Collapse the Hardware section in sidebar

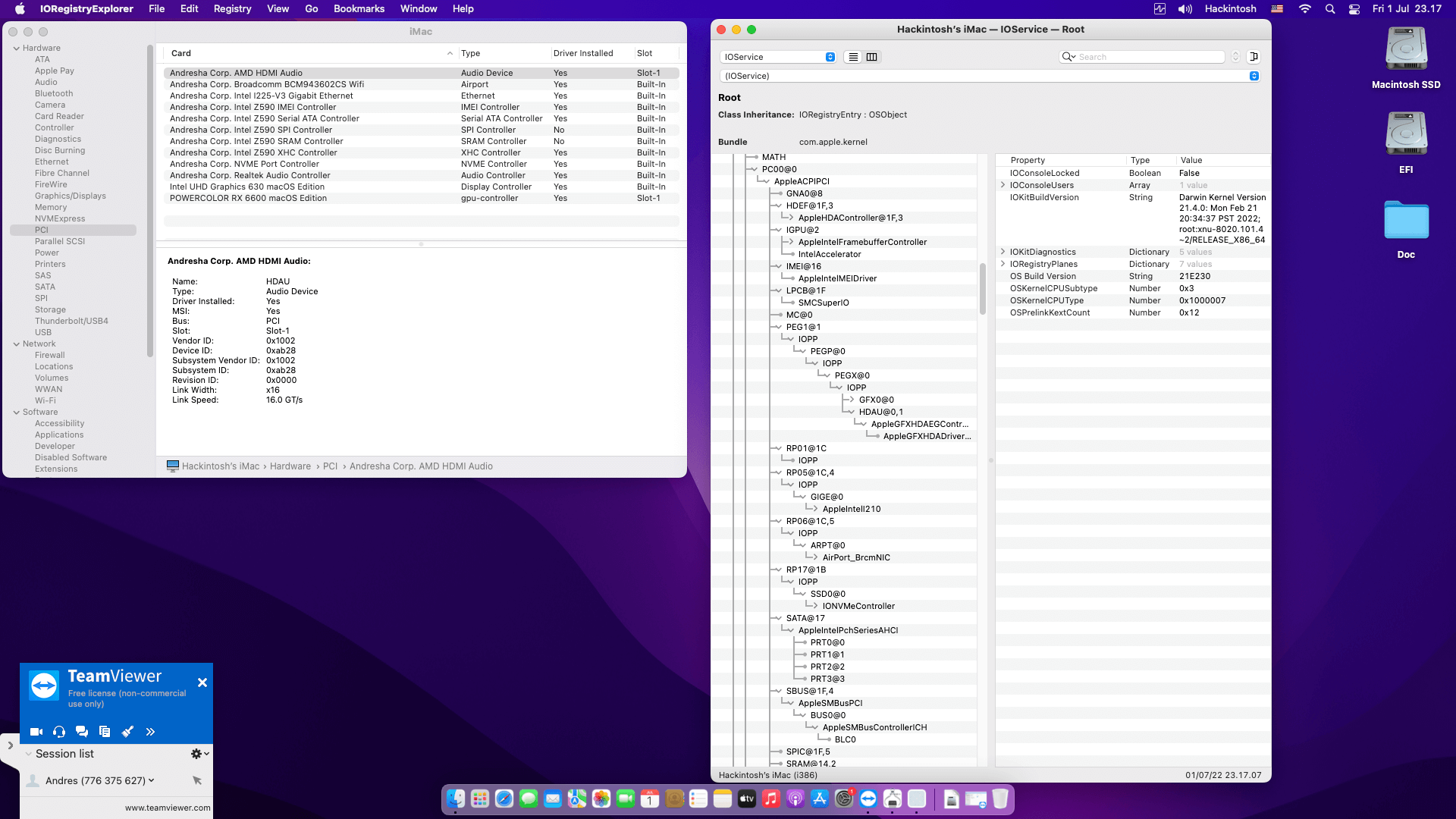coord(17,48)
